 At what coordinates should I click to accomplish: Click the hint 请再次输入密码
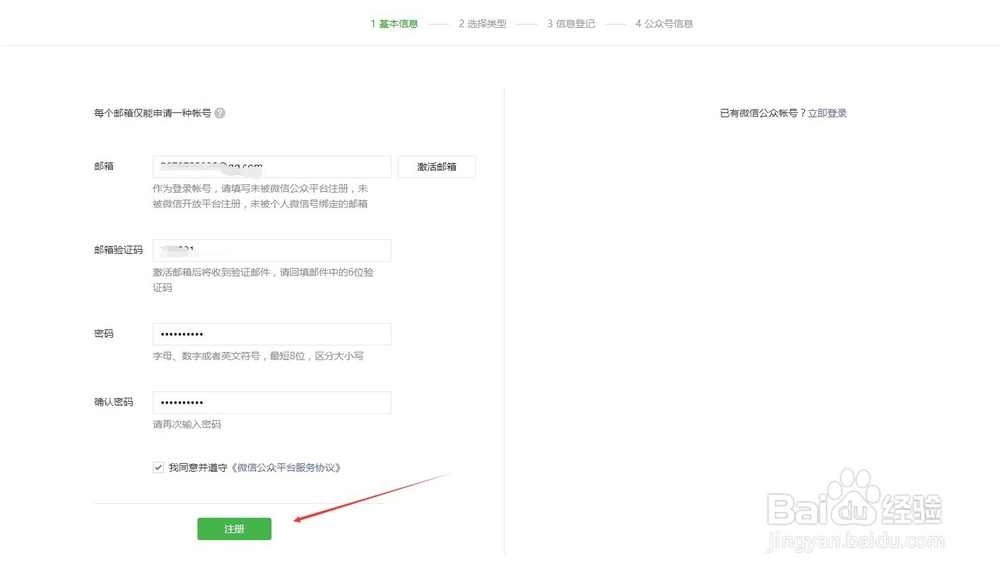pyautogui.click(x=187, y=424)
